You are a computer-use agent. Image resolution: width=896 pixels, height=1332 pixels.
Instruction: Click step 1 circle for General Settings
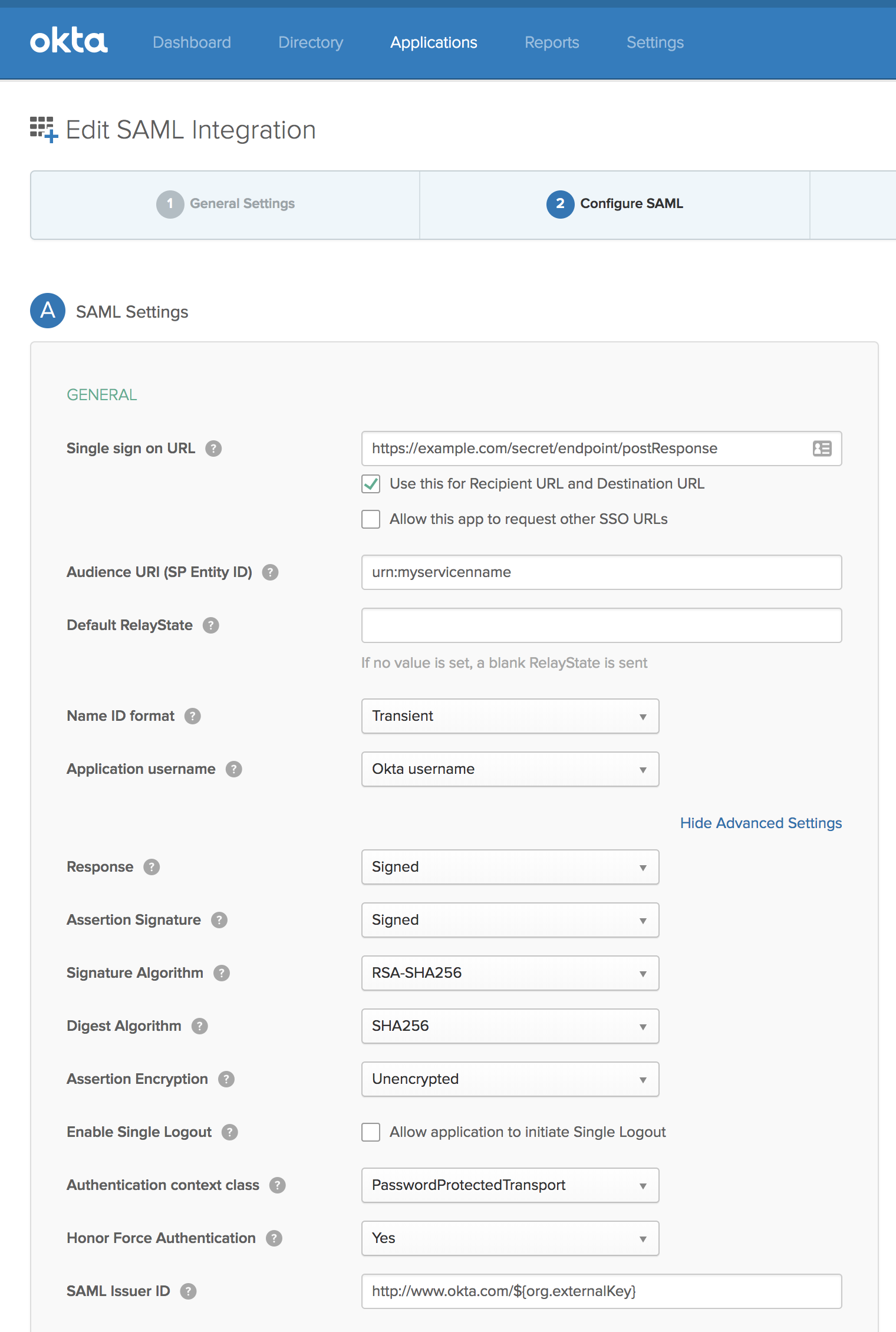click(170, 204)
